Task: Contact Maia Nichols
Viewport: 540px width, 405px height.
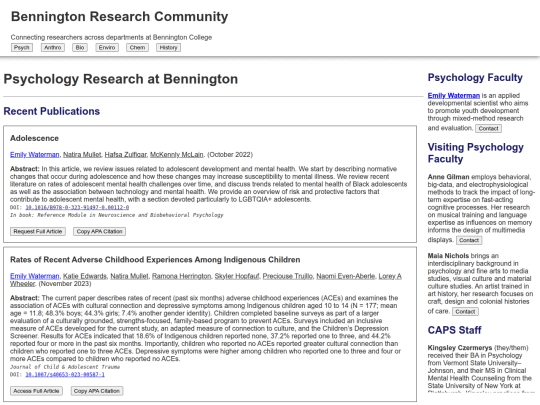Action: 465,312
